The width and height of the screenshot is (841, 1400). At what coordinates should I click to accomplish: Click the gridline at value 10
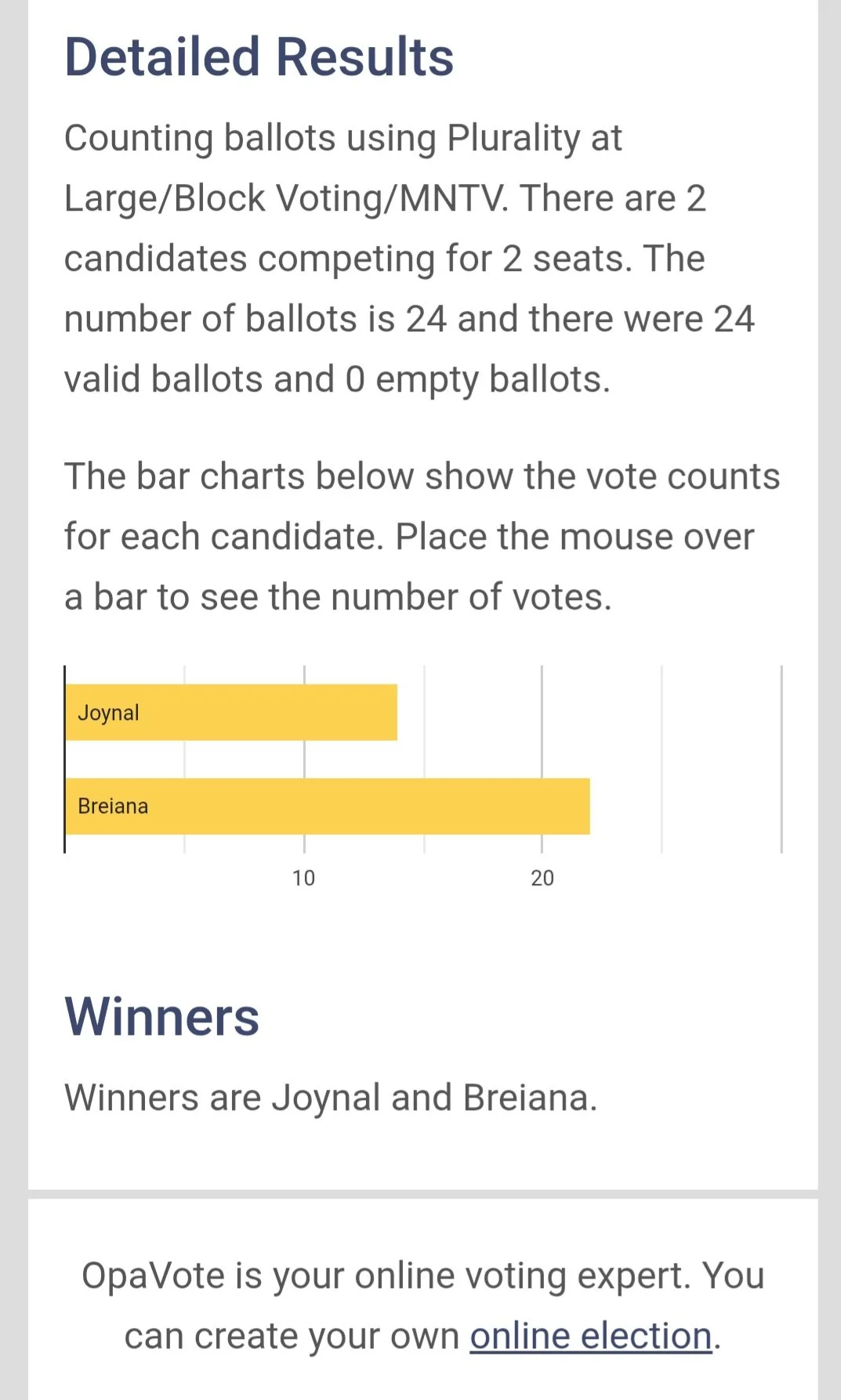pyautogui.click(x=304, y=759)
